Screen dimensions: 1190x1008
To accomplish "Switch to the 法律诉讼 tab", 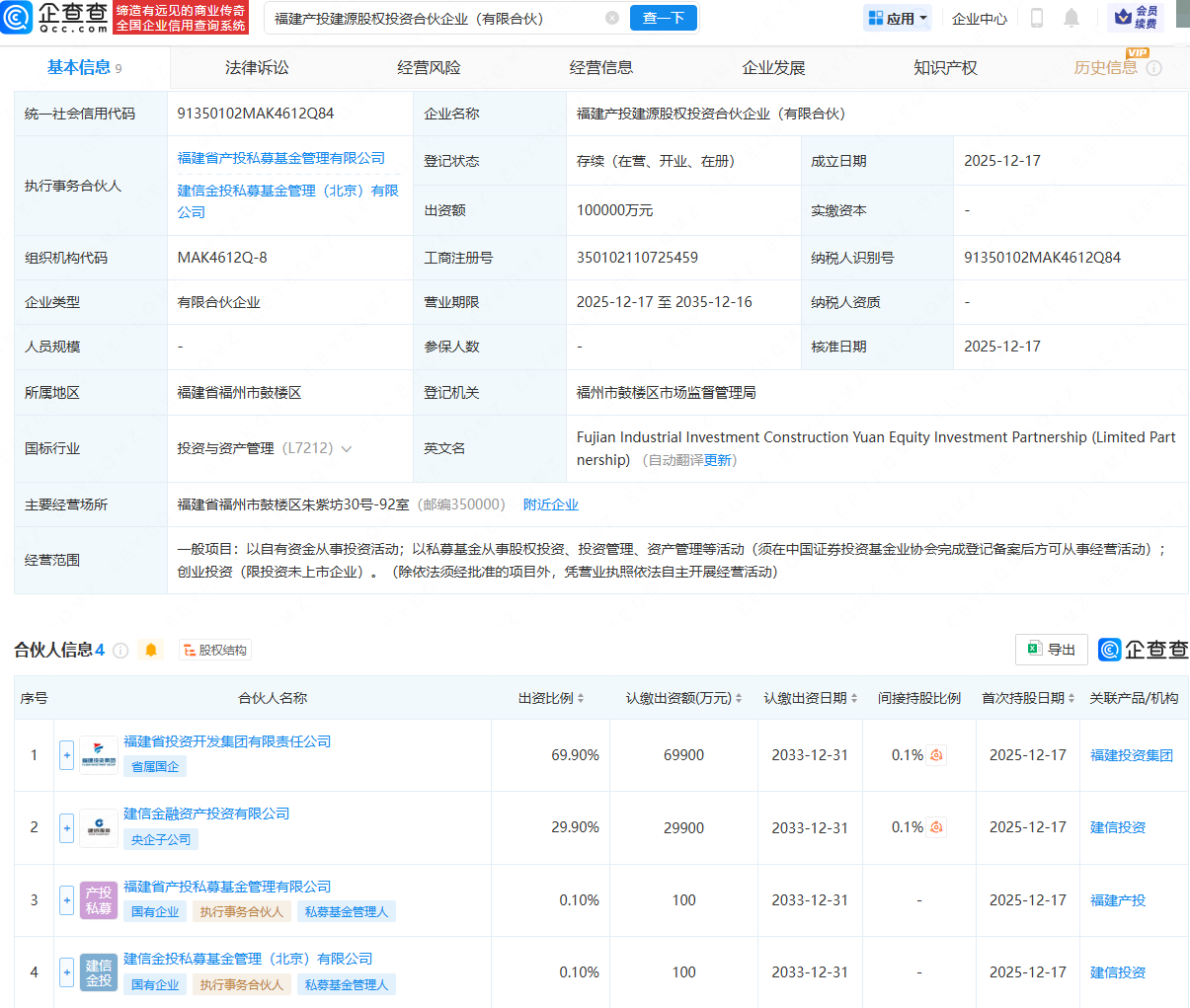I will click(257, 68).
